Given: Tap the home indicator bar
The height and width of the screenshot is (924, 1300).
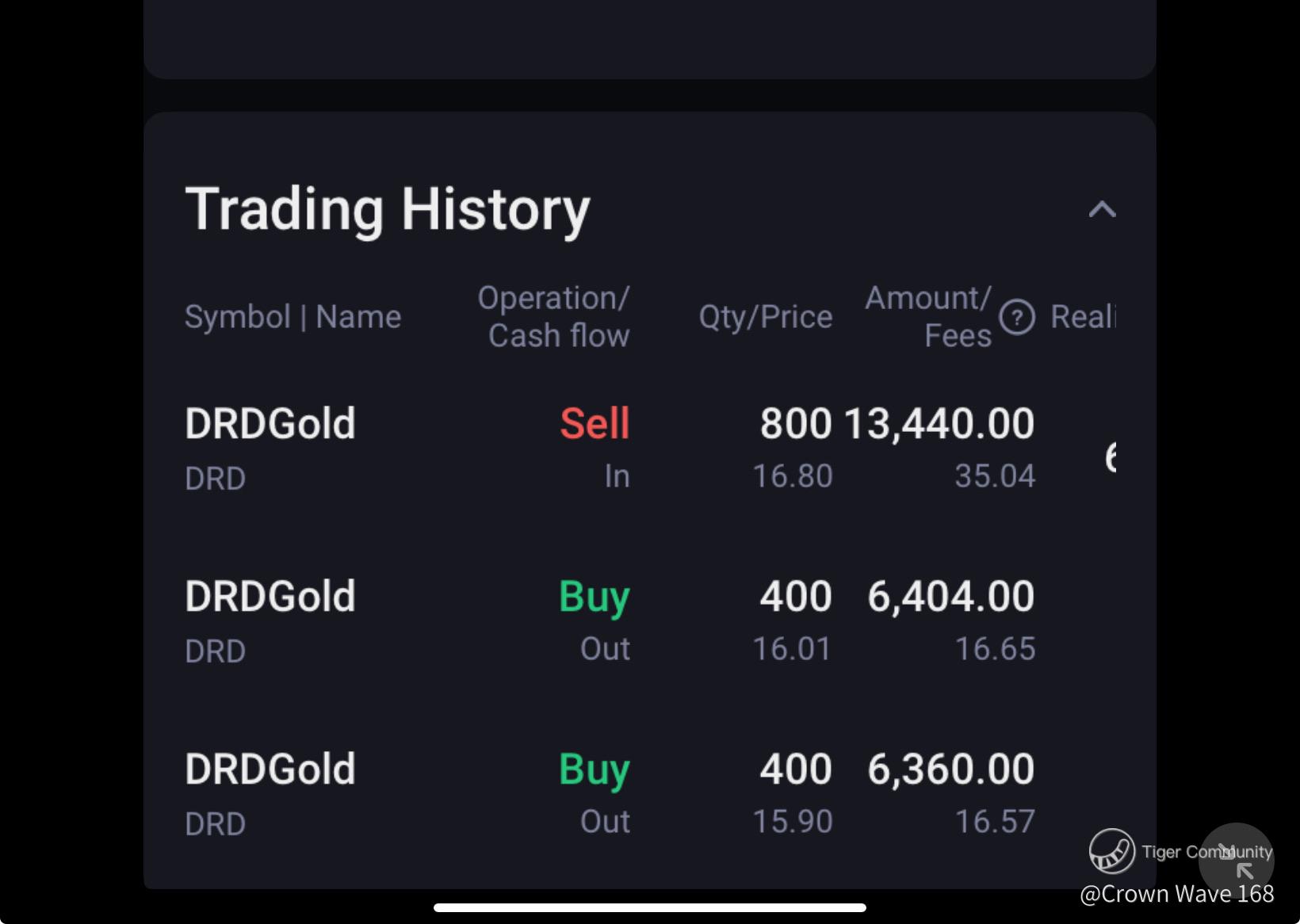Looking at the screenshot, I should point(650,907).
